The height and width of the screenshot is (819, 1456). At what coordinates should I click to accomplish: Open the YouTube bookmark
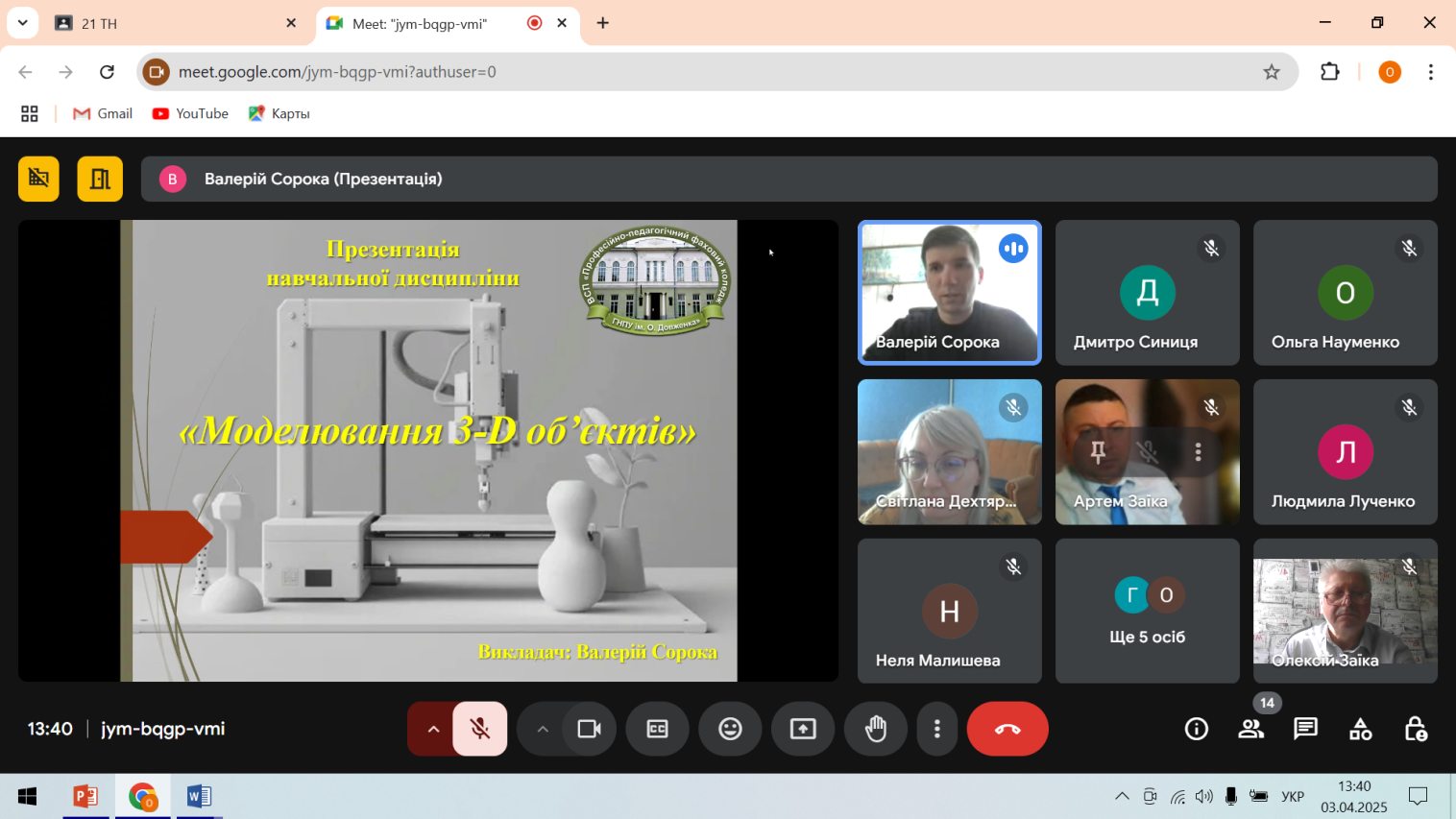[190, 113]
